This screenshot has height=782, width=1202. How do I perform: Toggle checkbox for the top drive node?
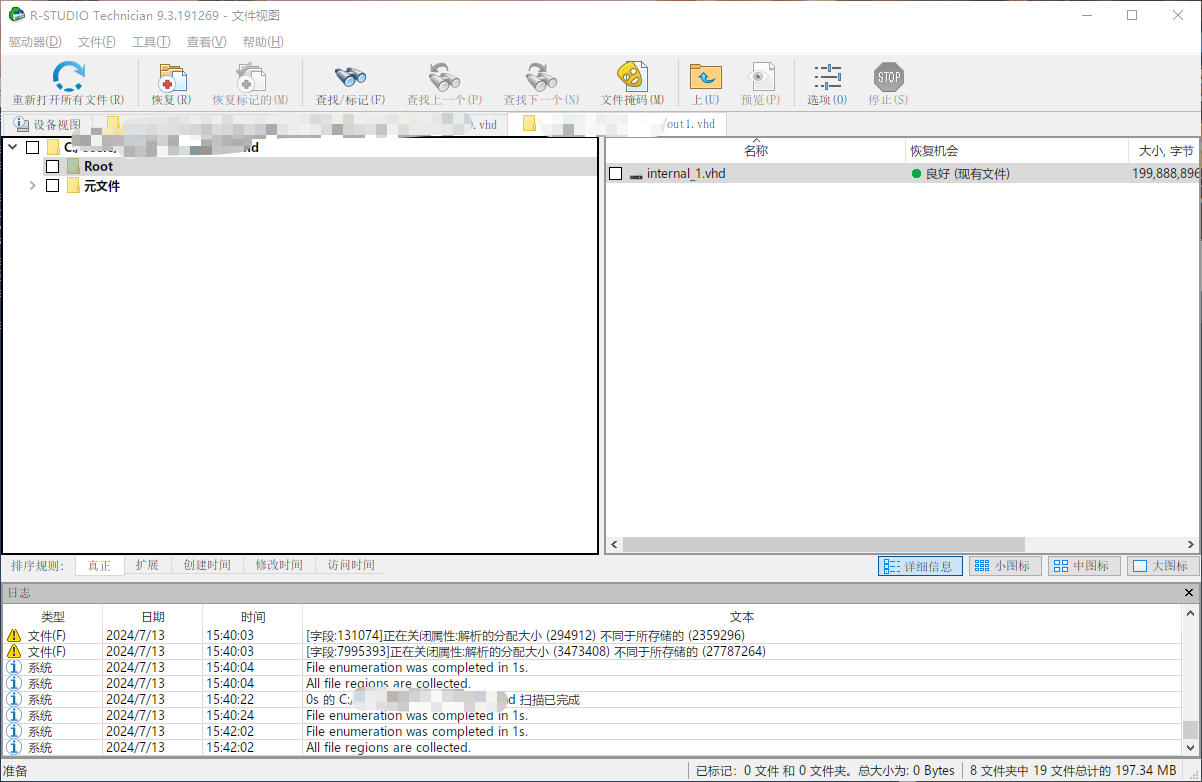[33, 147]
